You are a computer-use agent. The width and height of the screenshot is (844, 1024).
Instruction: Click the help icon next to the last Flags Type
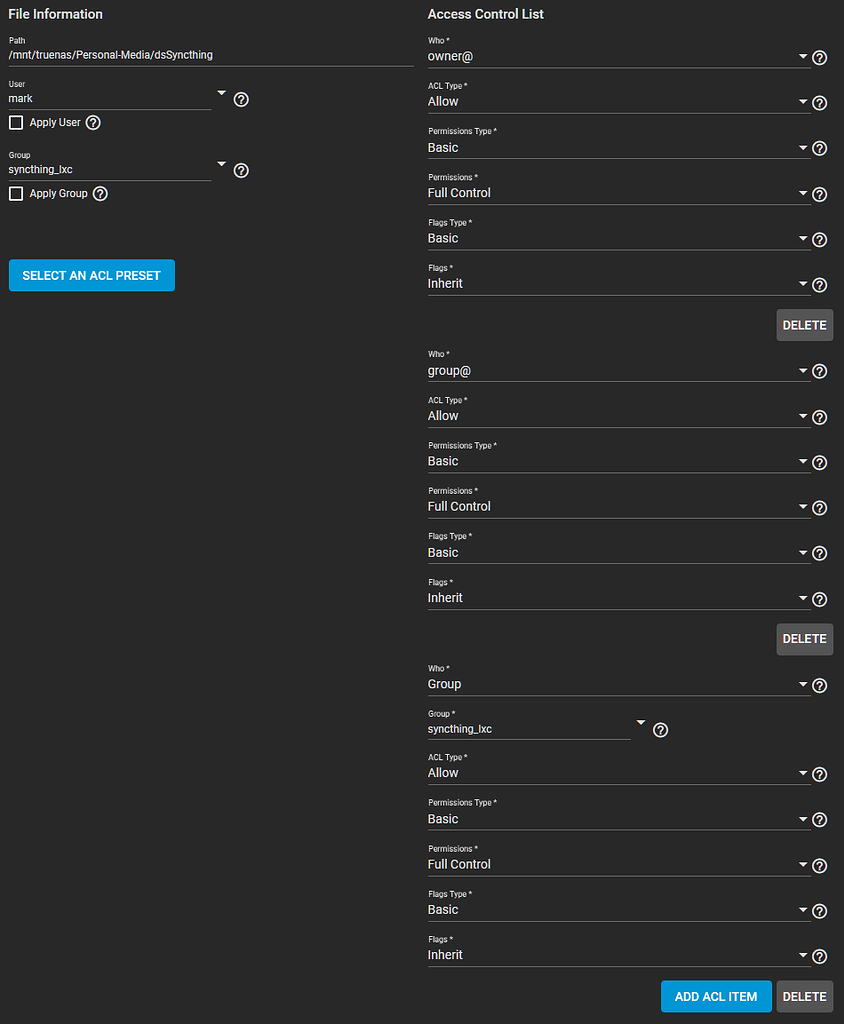point(819,910)
